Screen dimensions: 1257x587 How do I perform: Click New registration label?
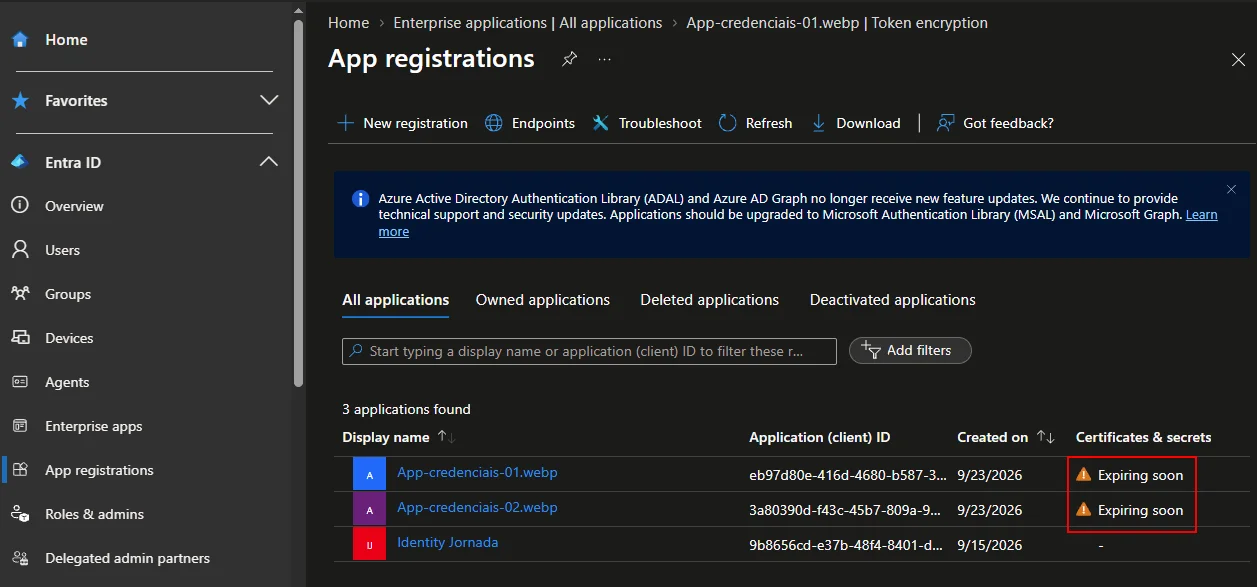pyautogui.click(x=415, y=123)
